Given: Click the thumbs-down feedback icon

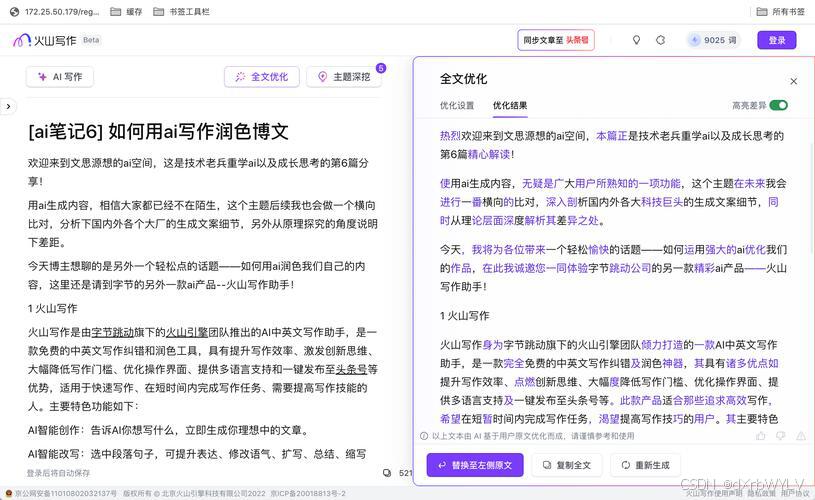Looking at the screenshot, I should pos(781,436).
